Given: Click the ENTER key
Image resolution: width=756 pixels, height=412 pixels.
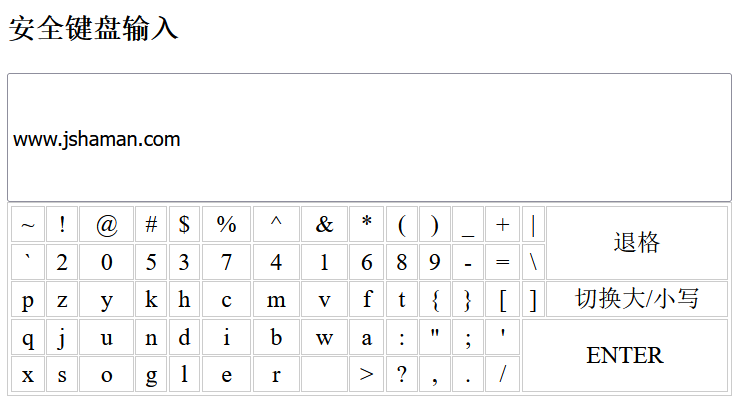Looking at the screenshot, I should (x=625, y=356).
